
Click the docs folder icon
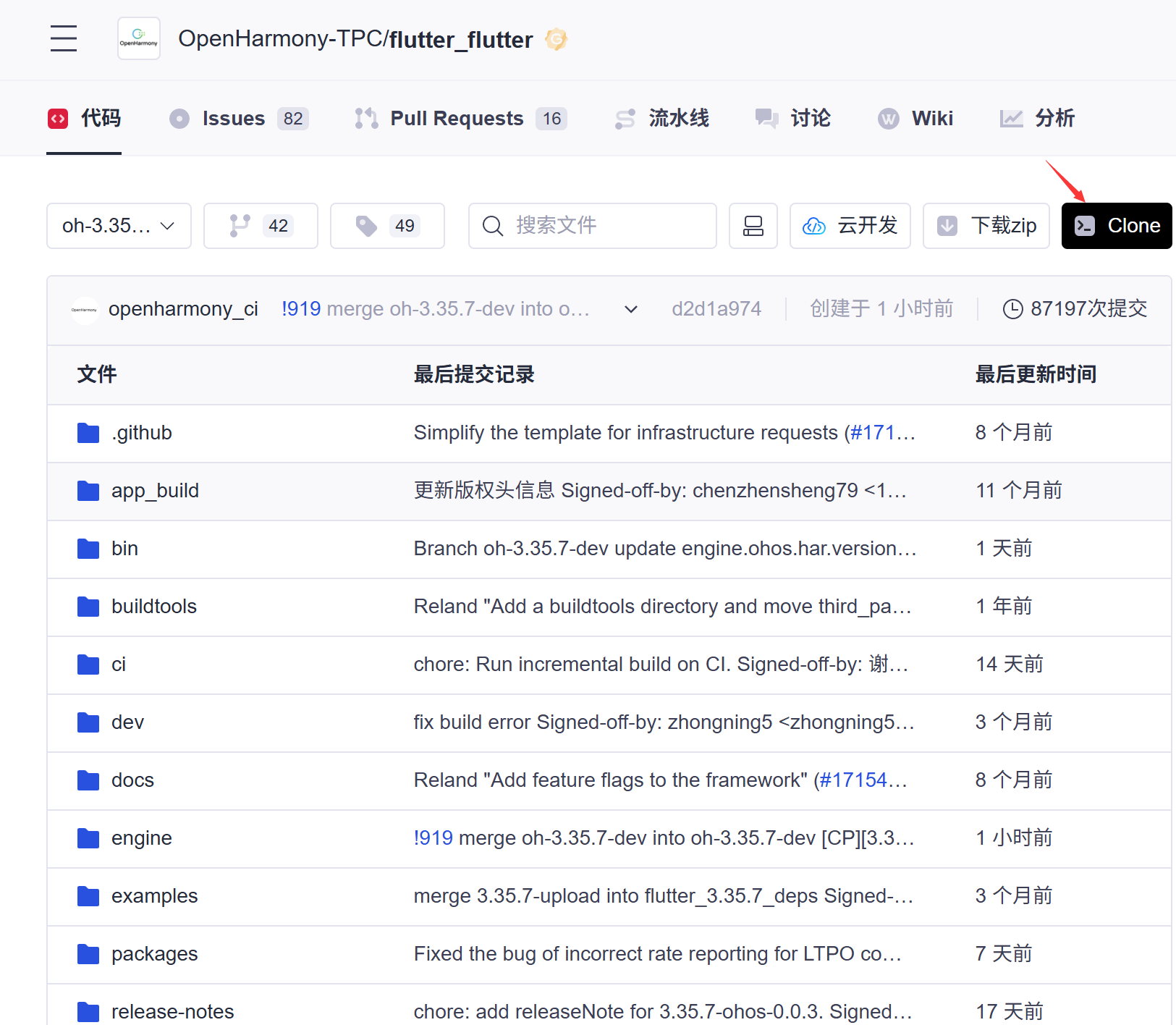click(88, 780)
